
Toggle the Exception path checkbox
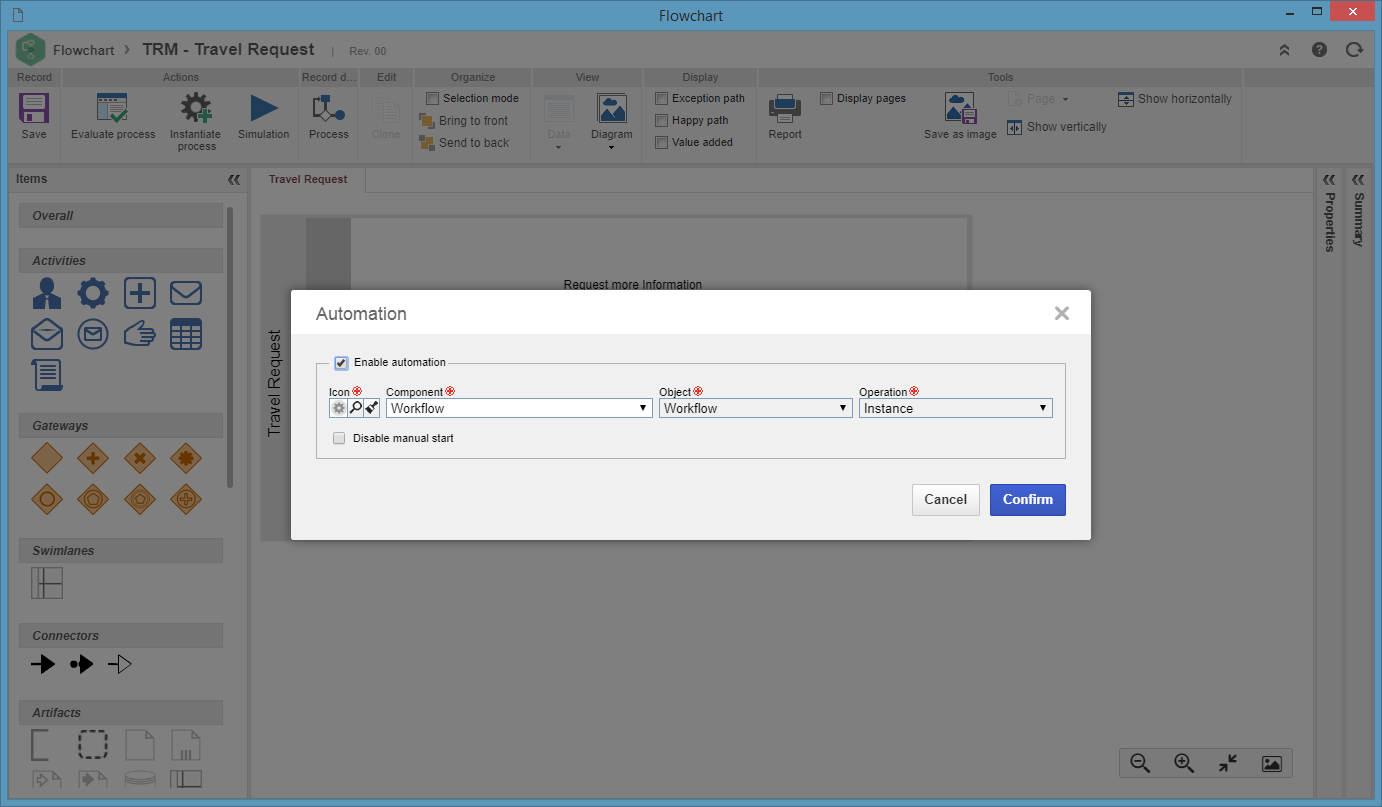click(x=661, y=98)
